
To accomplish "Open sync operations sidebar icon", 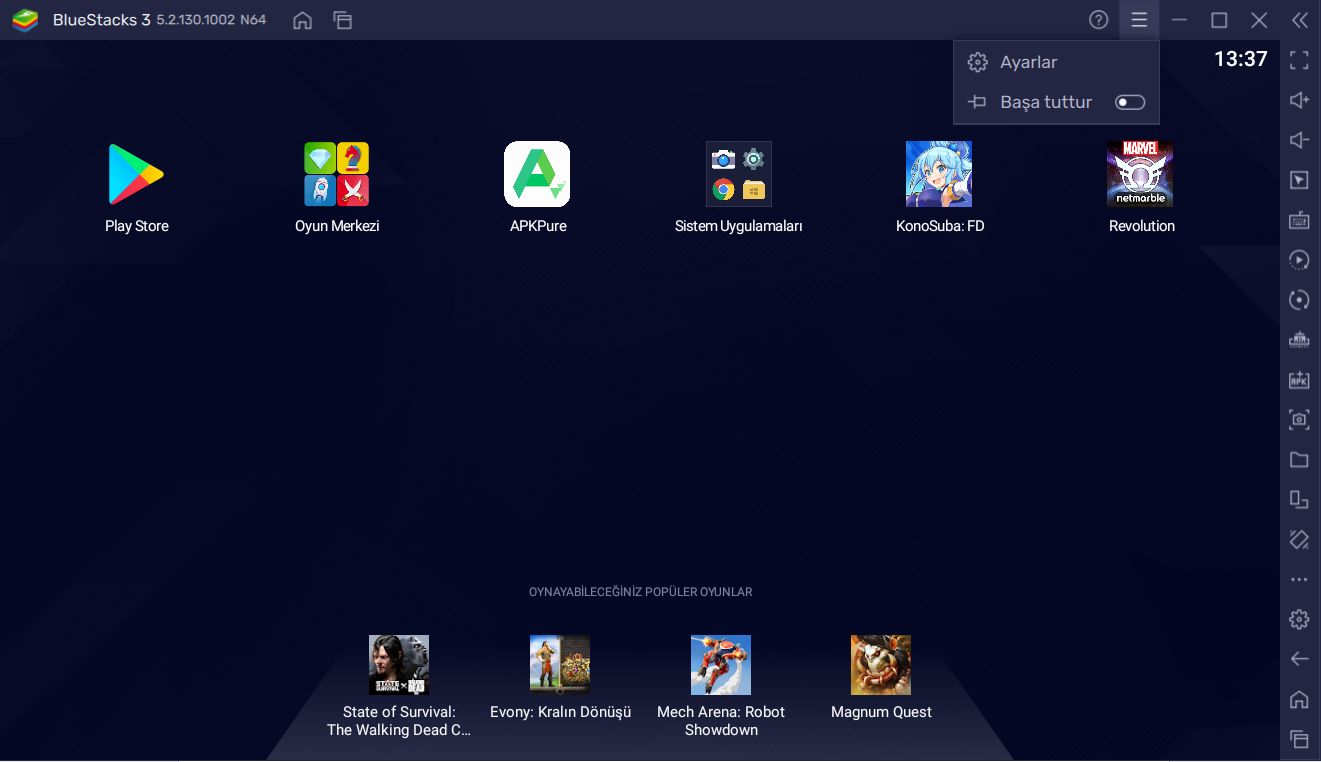I will point(1299,300).
